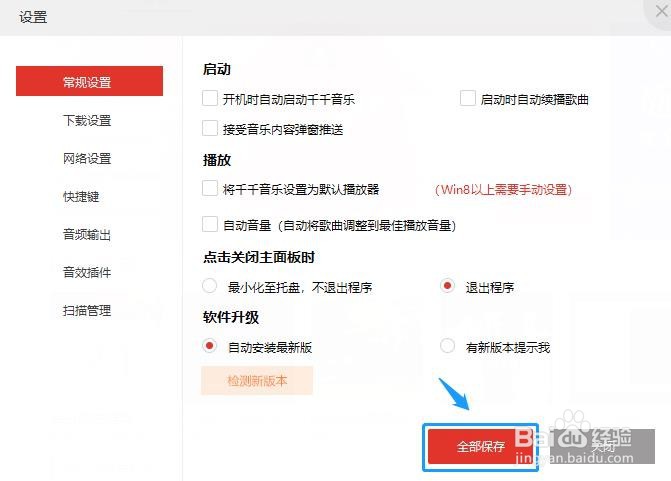Close the 设置 dialog with X
Viewport: 671px width, 481px height.
coord(662,11)
